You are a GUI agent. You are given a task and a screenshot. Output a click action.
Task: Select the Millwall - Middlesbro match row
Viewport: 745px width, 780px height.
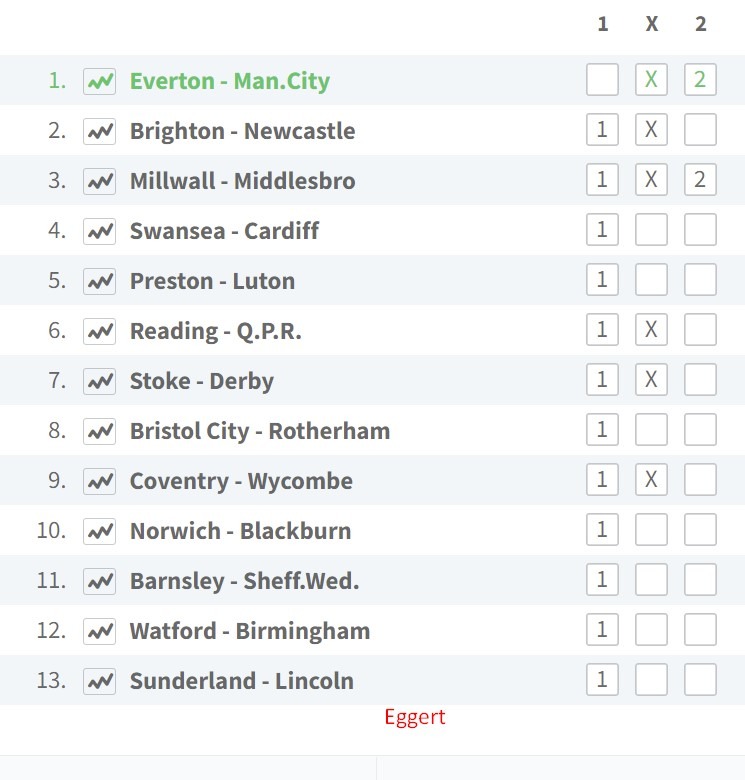click(x=372, y=180)
